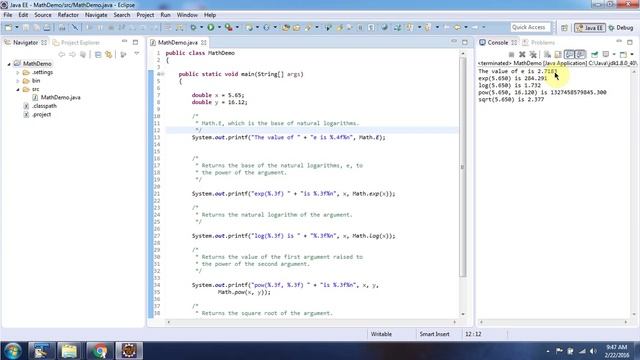Click Remove All Terminated Launches double-X icon
The image size is (640, 360).
coord(533,54)
